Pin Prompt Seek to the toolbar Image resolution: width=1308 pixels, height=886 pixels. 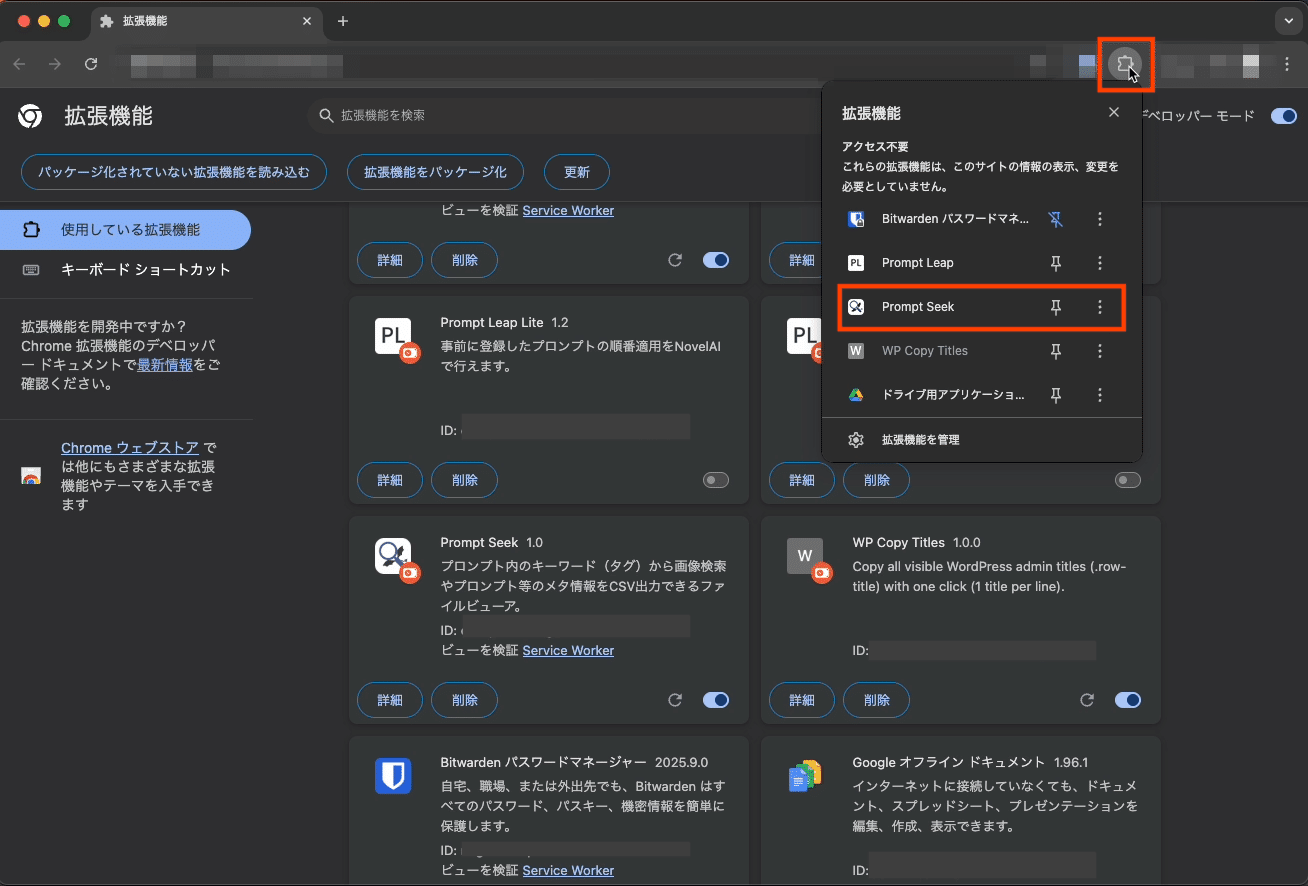1055,307
